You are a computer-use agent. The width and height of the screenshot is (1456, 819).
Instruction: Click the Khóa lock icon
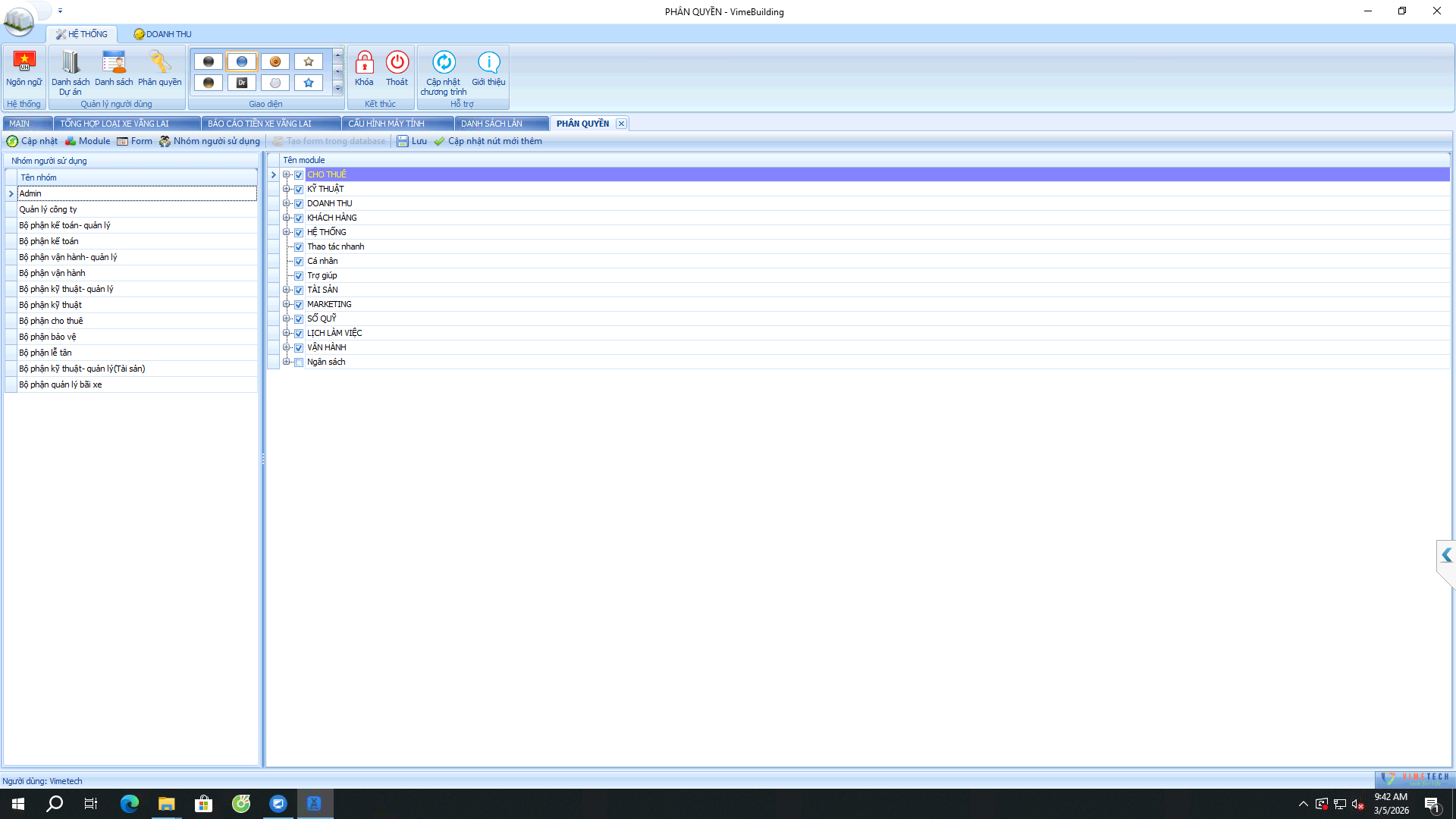pos(364,62)
